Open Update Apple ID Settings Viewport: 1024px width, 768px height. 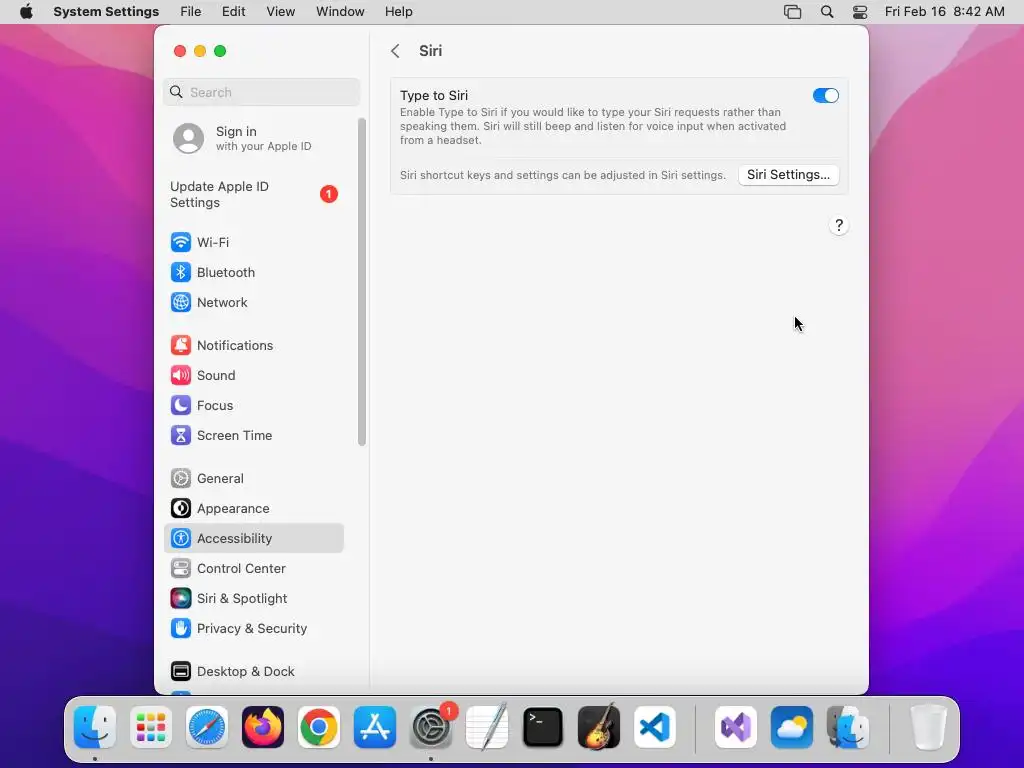(x=253, y=194)
